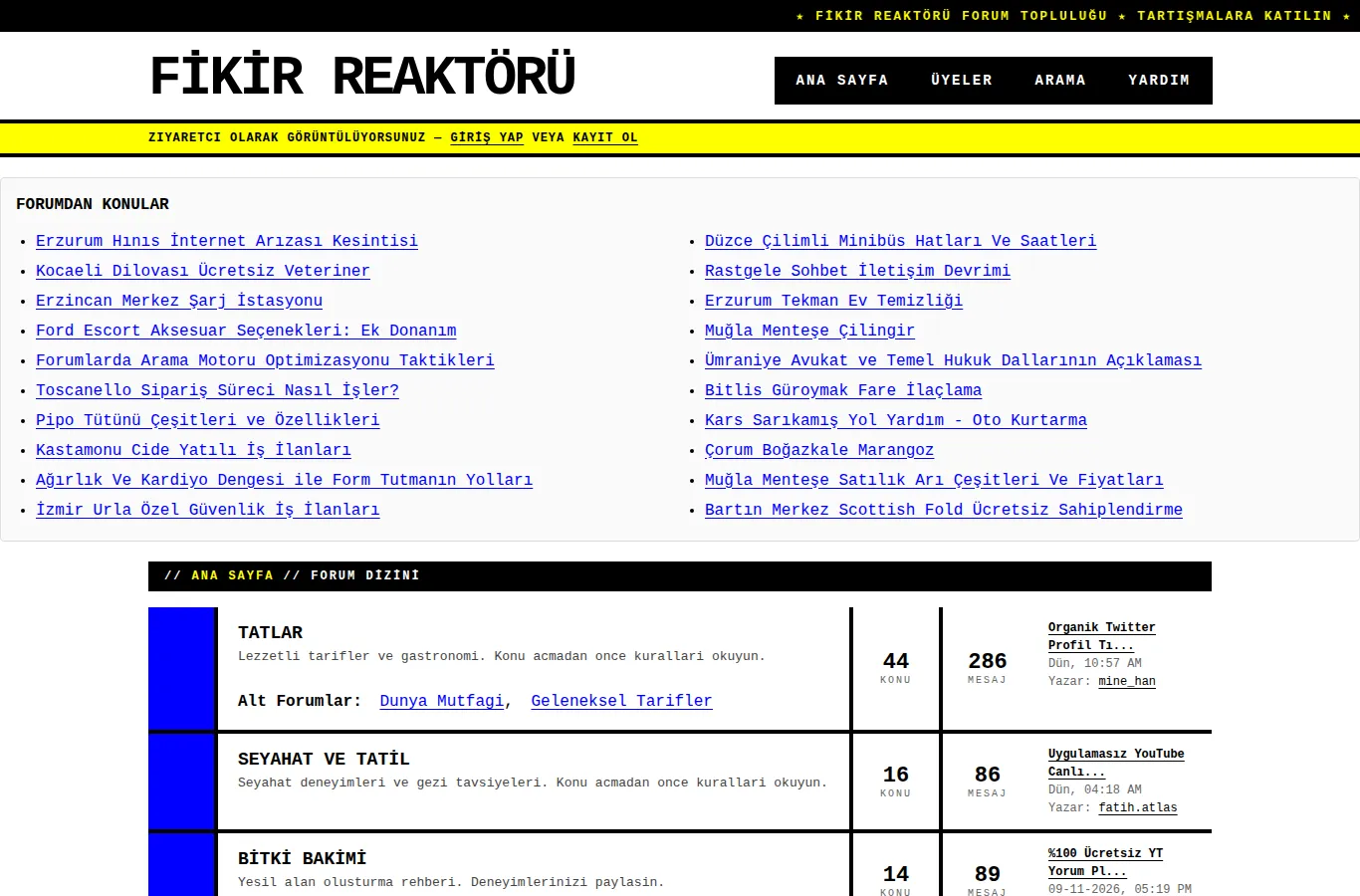The width and height of the screenshot is (1360, 896).
Task: Open the BİTKİ BAKİMİ forum
Action: pos(302,858)
